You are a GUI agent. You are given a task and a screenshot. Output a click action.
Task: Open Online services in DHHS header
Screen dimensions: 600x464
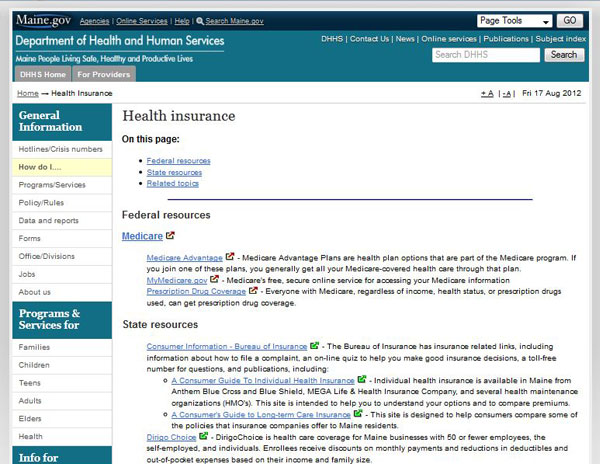click(x=449, y=39)
